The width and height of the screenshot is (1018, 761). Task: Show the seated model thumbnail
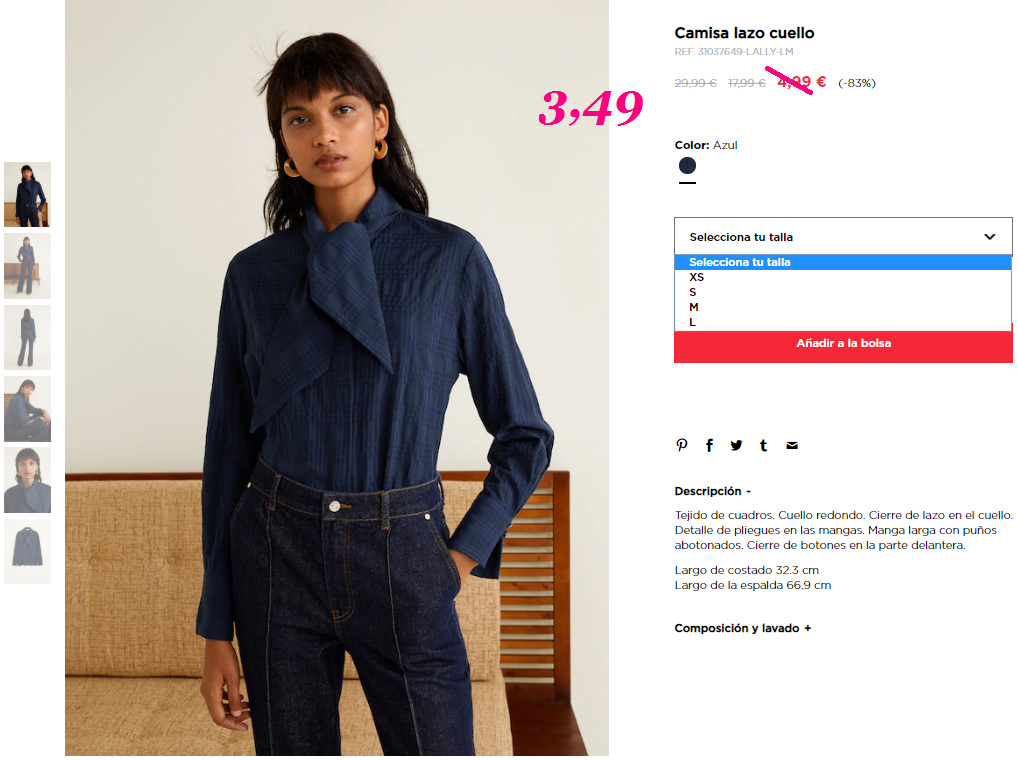pyautogui.click(x=27, y=408)
